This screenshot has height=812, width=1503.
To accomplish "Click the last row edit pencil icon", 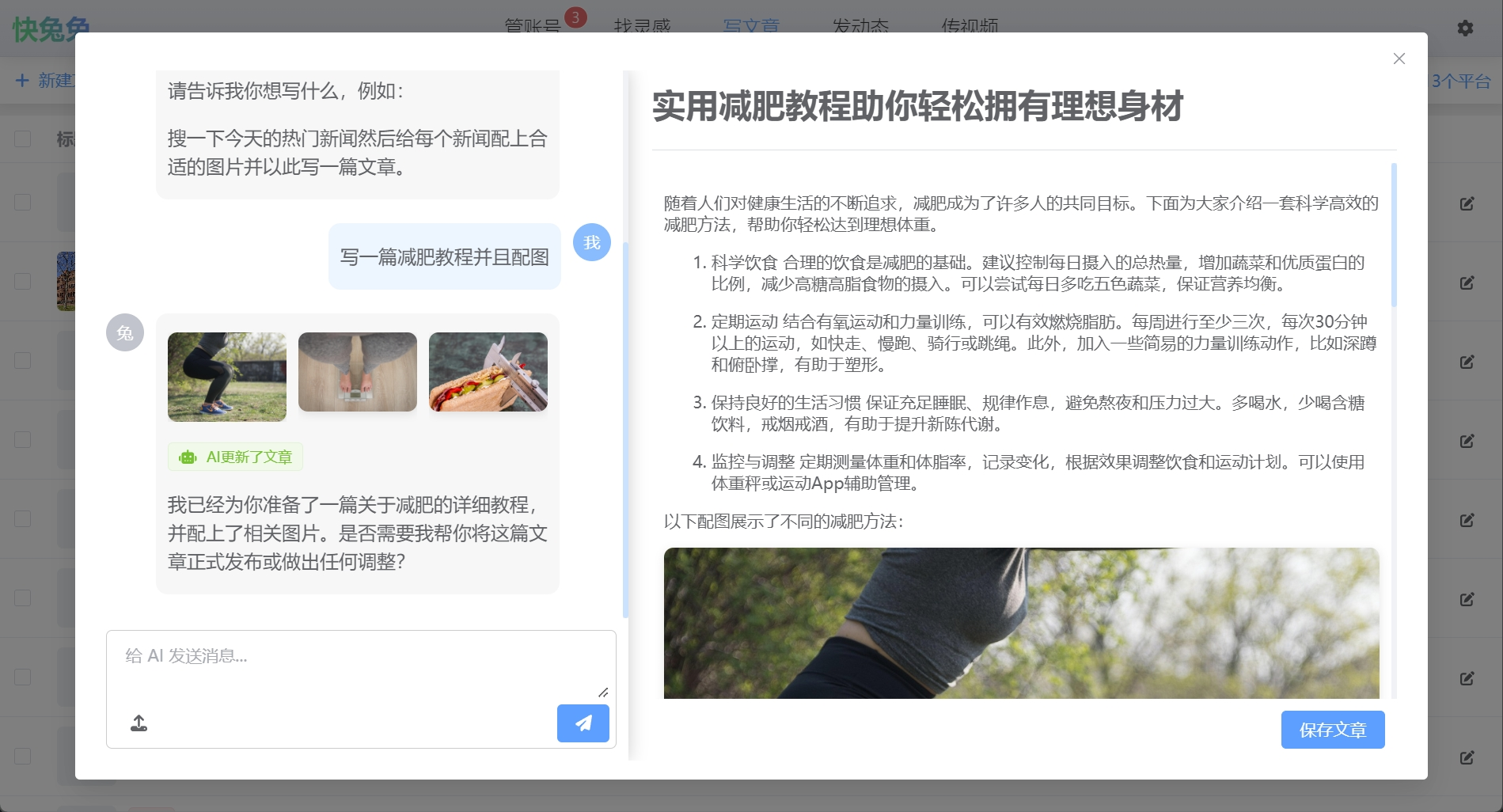I will point(1467,757).
